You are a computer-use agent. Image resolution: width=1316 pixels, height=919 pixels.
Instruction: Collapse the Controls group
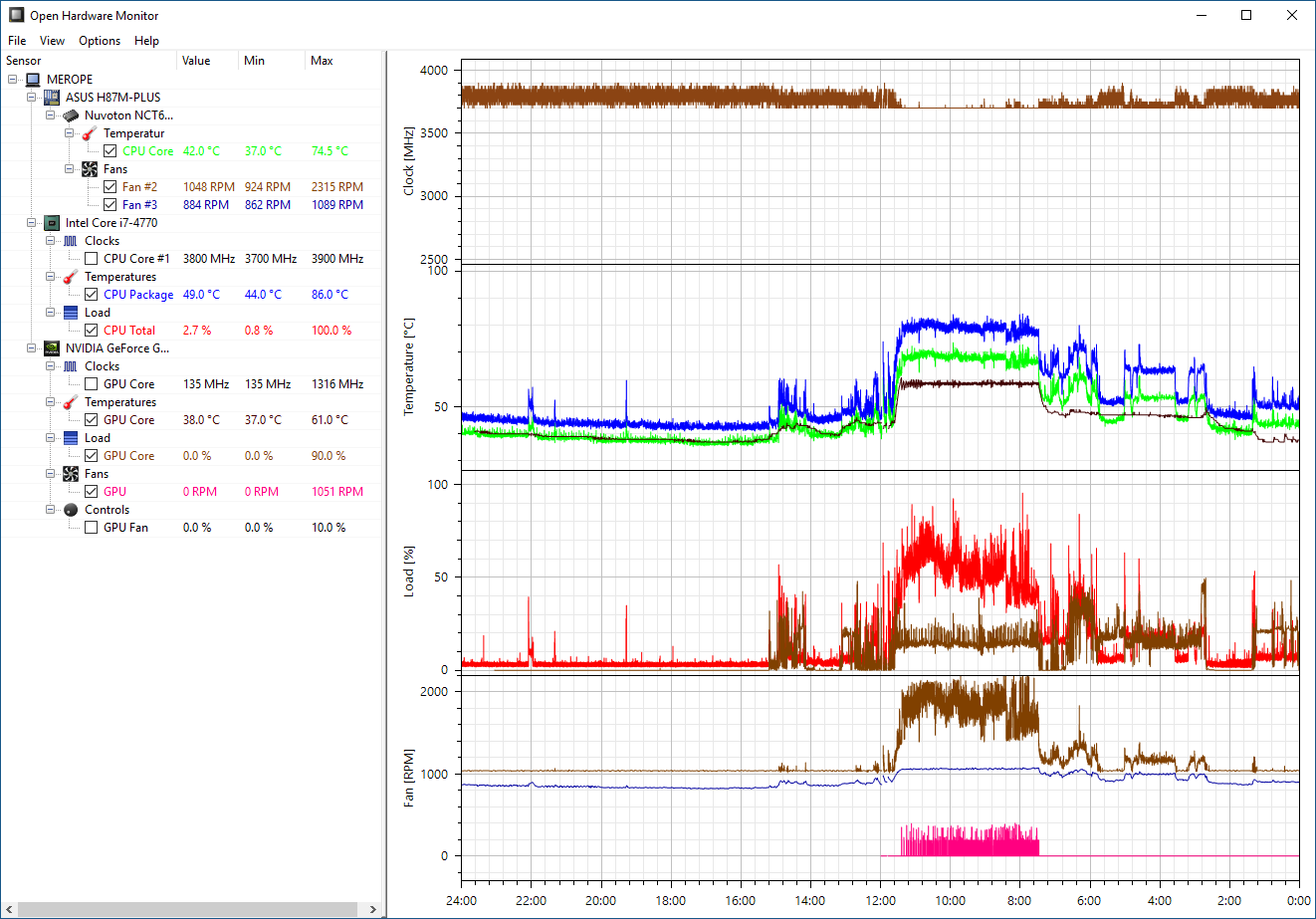50,510
